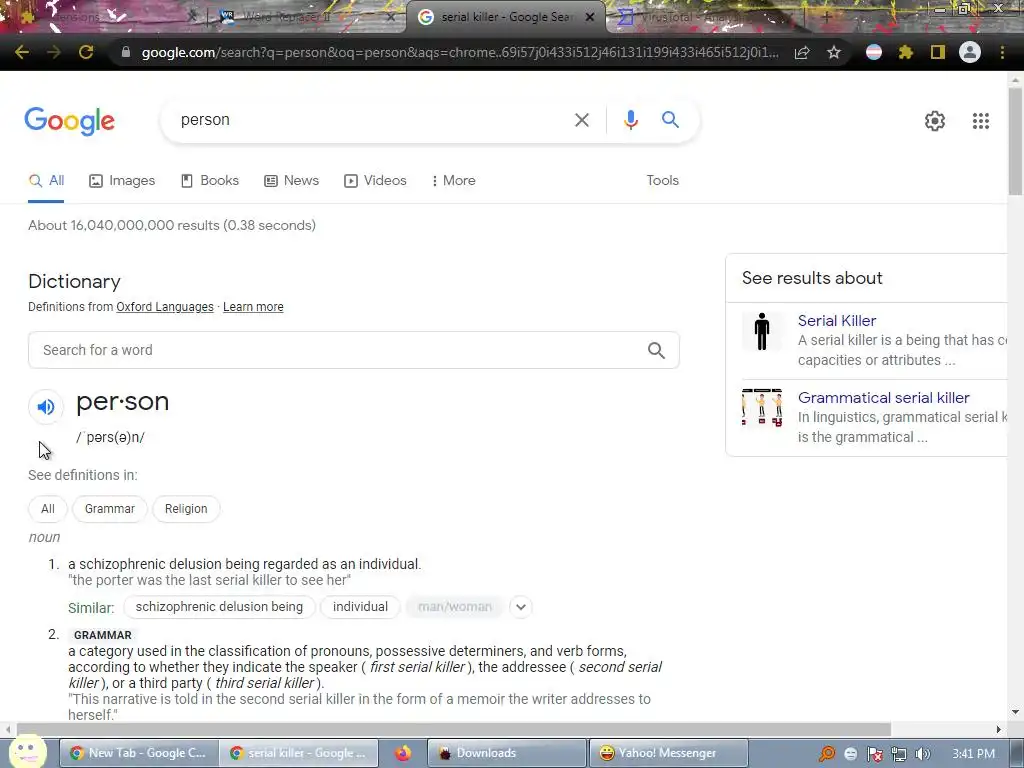Expand more similar words chevron
Image resolution: width=1024 pixels, height=768 pixels.
[520, 607]
